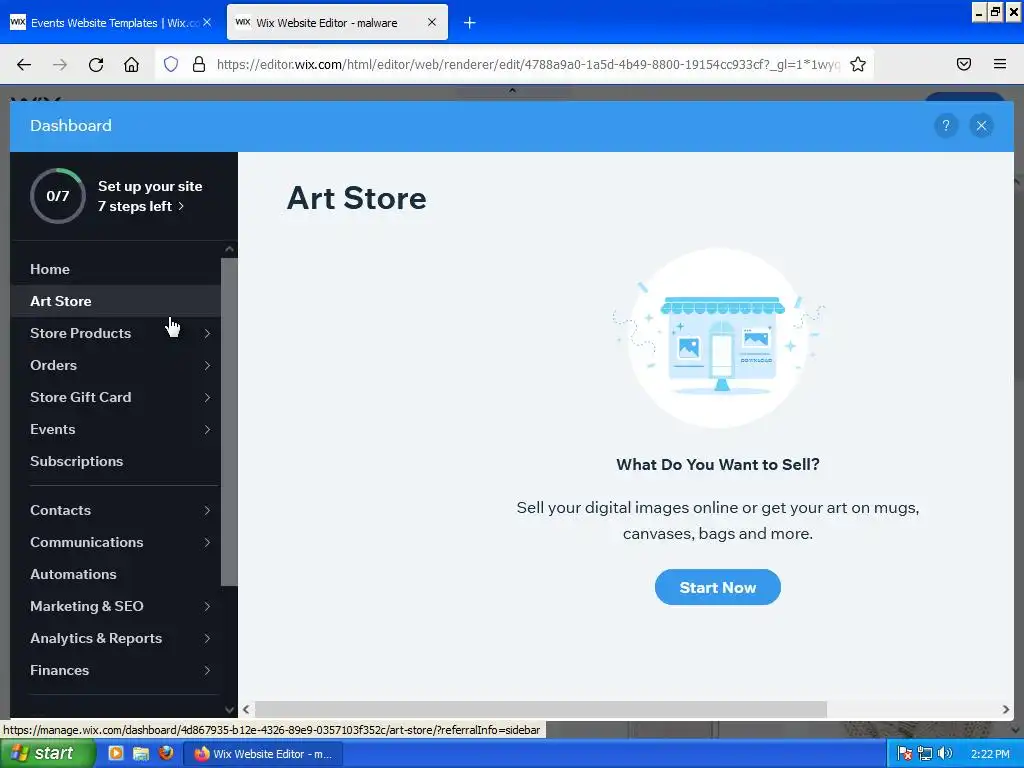Open Home in the dashboard sidebar
This screenshot has height=768, width=1024.
coord(116,269)
